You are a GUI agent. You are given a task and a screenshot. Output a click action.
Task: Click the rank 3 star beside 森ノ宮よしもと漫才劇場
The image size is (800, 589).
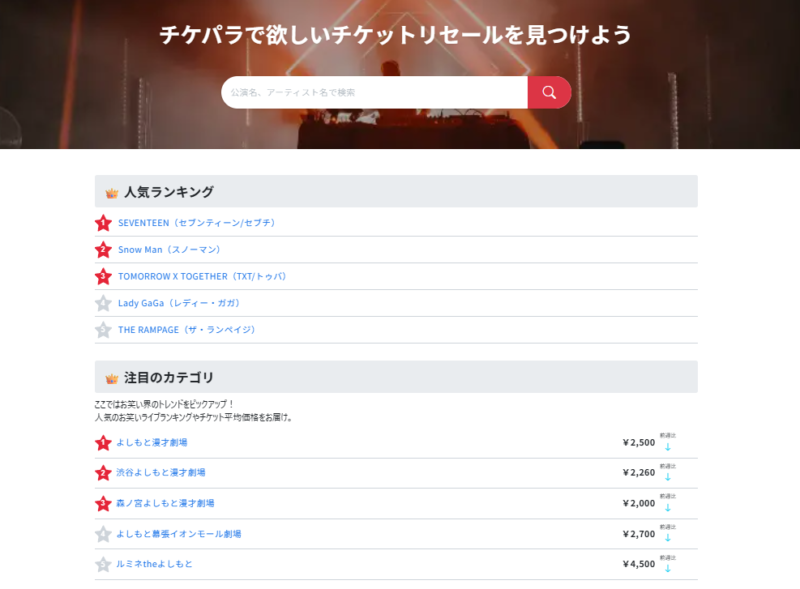103,503
